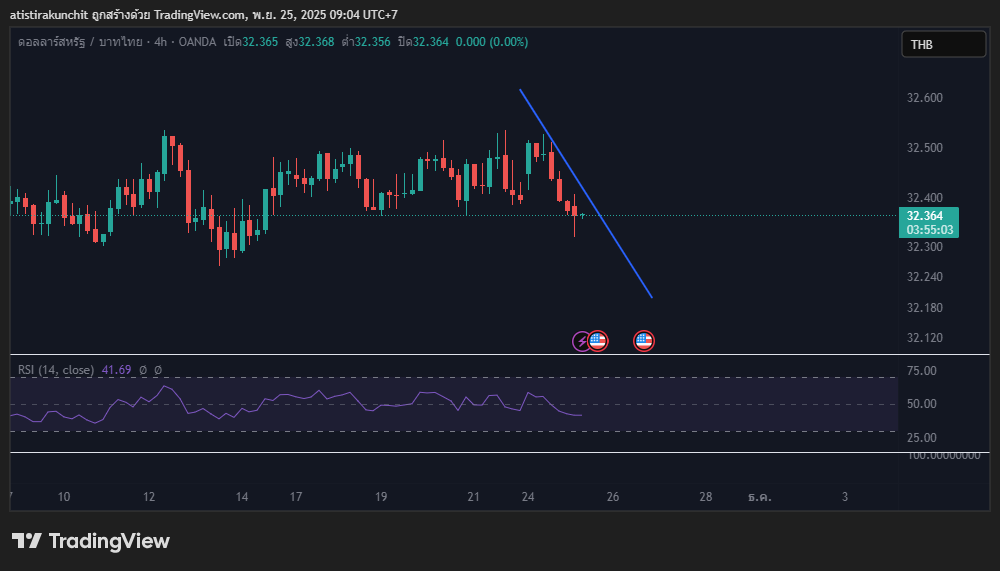1000x571 pixels.
Task: Click the 75.00 RSI scale label
Action: [x=921, y=371]
